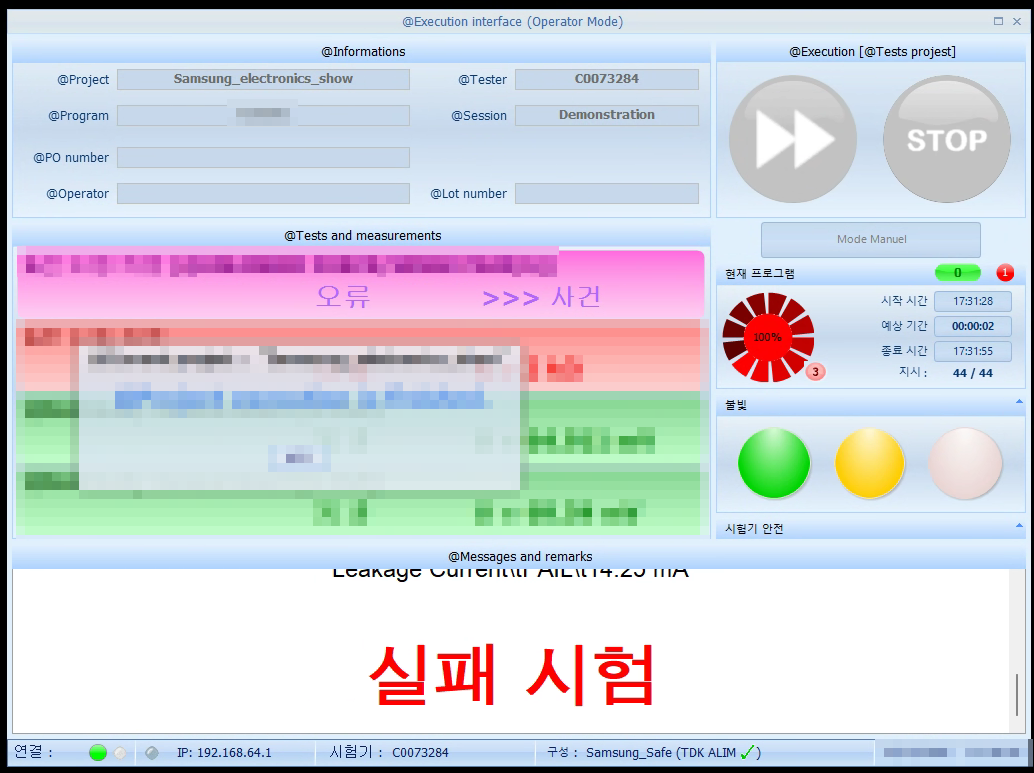Image resolution: width=1034 pixels, height=773 pixels.
Task: Click the green checkmark beside TDK ALIM
Action: pyautogui.click(x=746, y=752)
